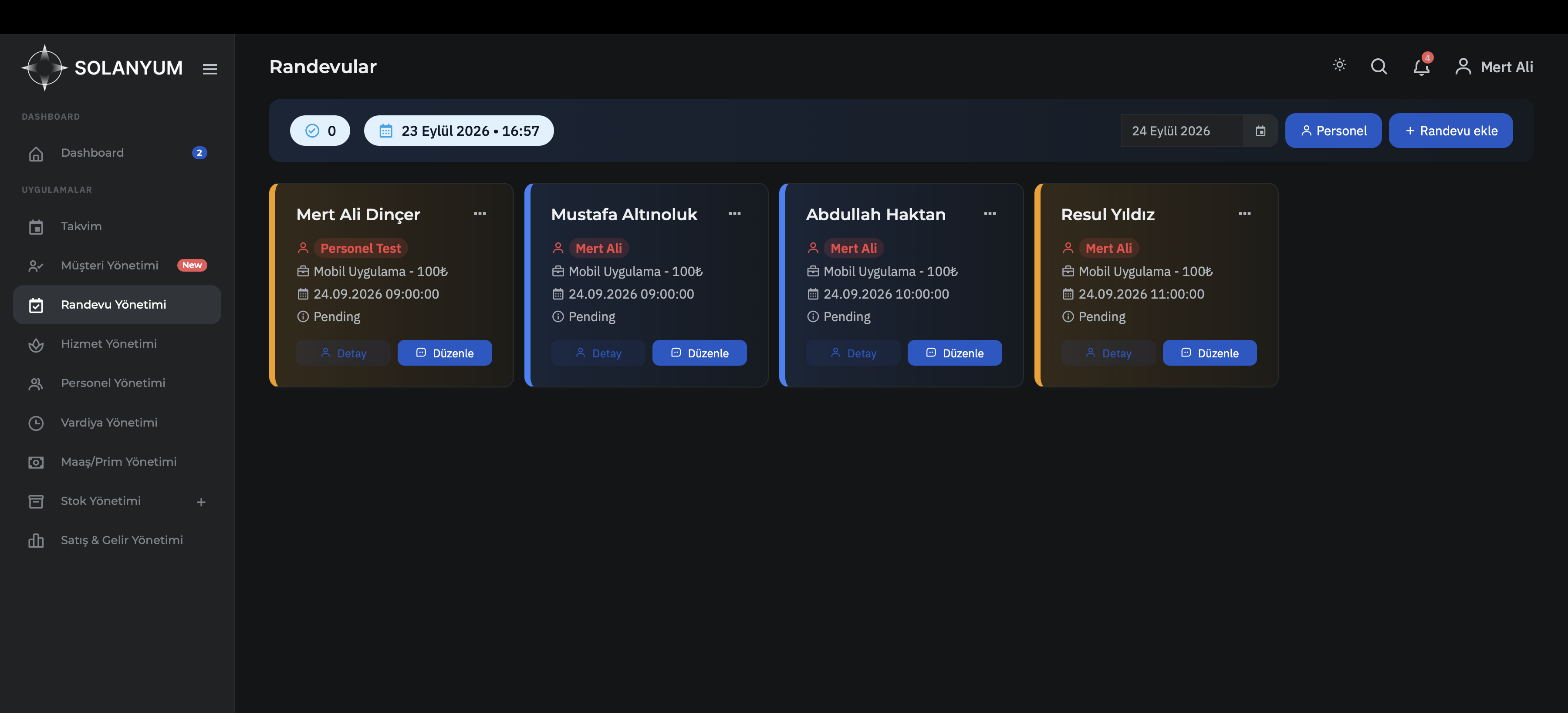Screen dimensions: 1568x713
Task: Open Maaş/Prim Yönetimi in sidebar
Action: click(117, 462)
